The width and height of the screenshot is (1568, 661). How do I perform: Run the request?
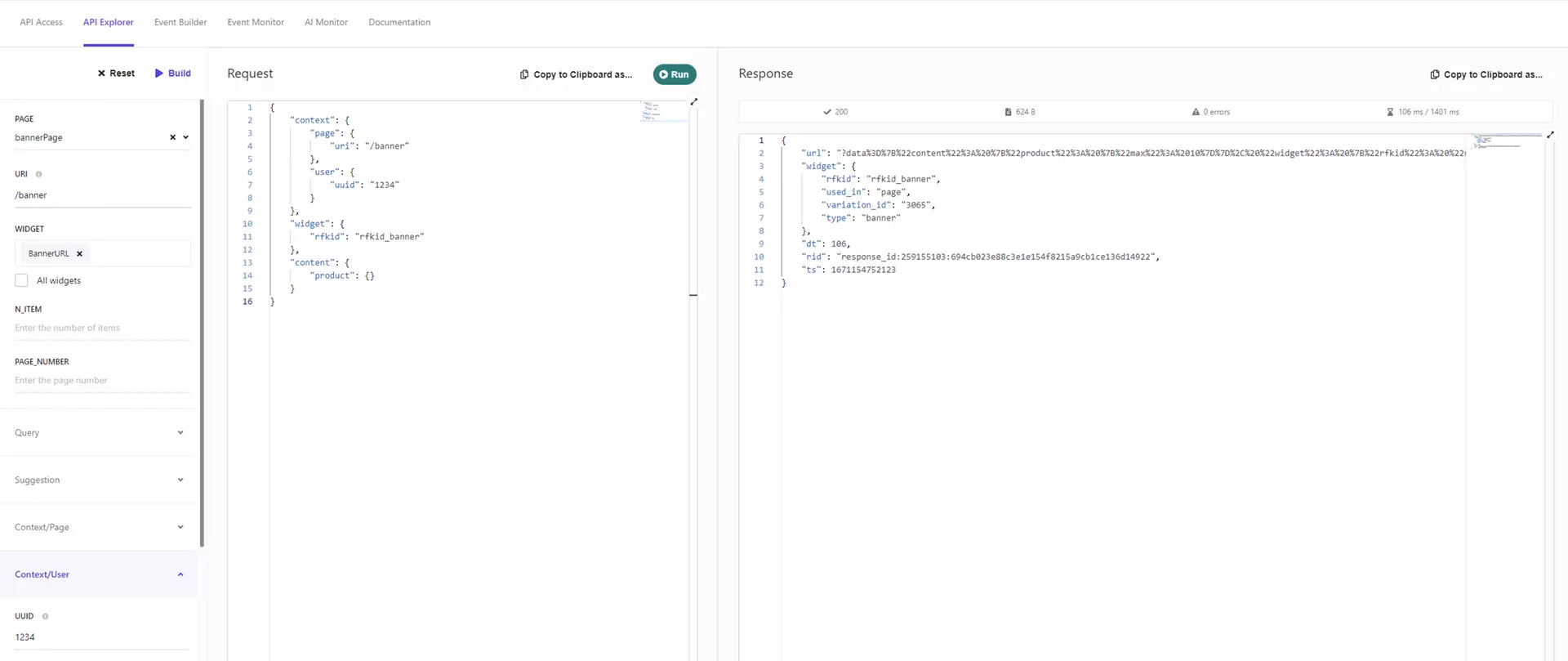pyautogui.click(x=675, y=74)
